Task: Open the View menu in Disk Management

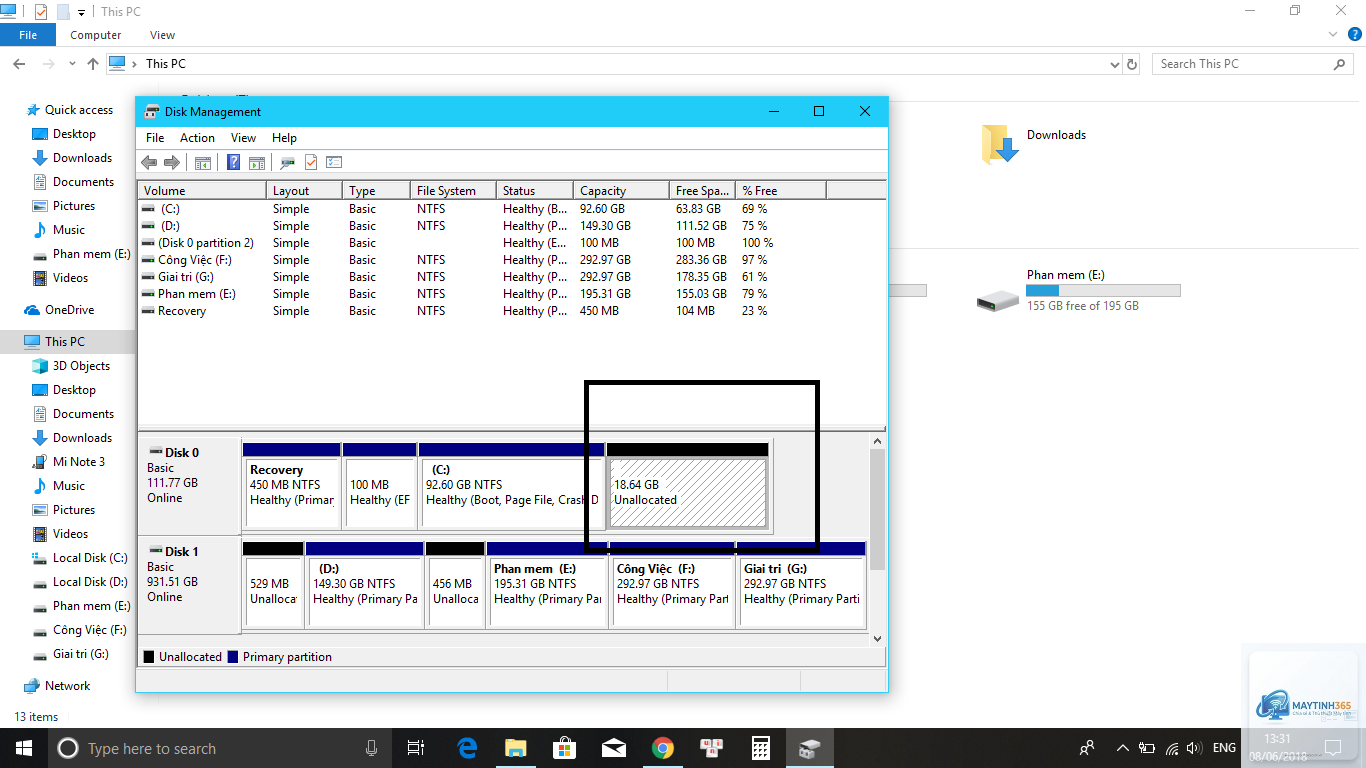Action: point(243,138)
